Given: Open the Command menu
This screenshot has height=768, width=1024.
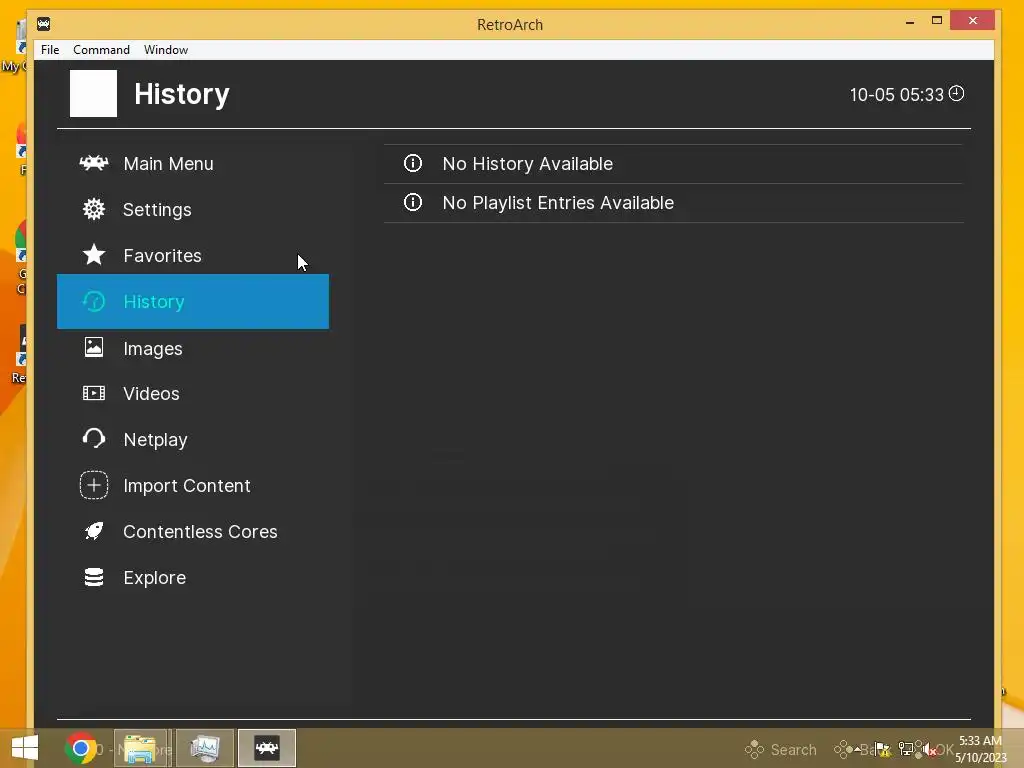Looking at the screenshot, I should click(x=101, y=50).
